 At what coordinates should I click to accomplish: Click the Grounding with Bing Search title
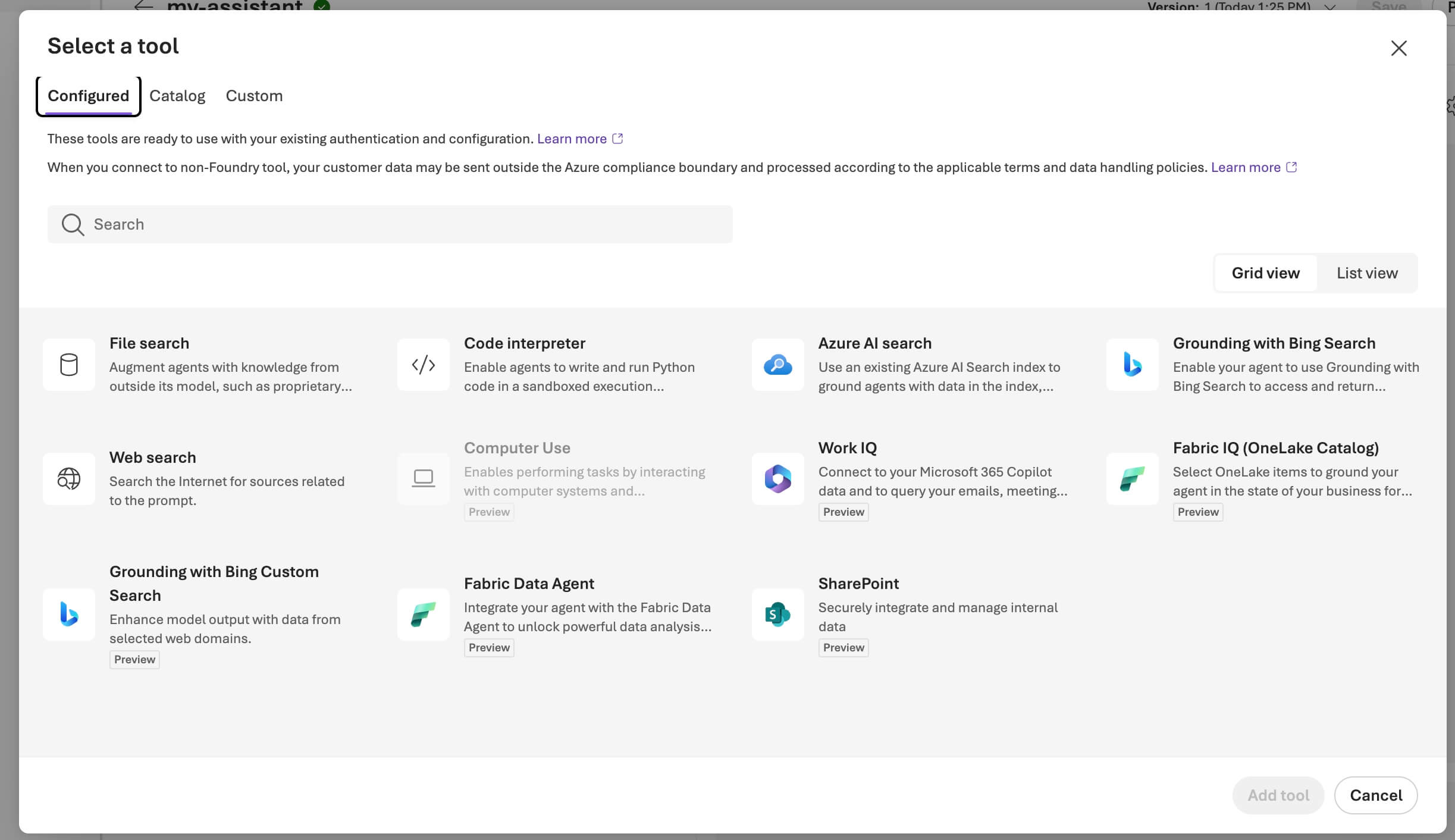pos(1274,343)
